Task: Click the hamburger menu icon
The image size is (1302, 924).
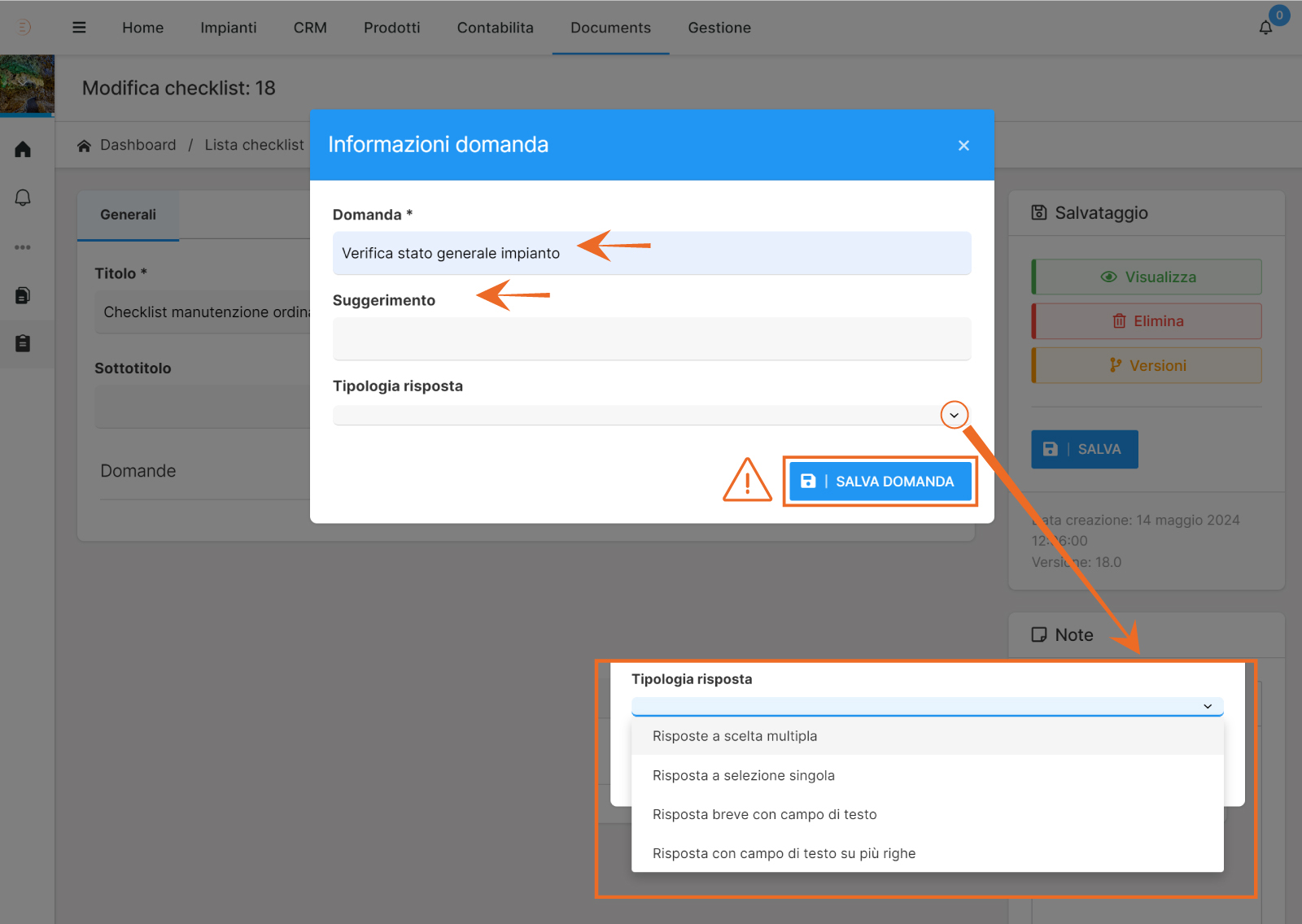Action: [x=79, y=28]
